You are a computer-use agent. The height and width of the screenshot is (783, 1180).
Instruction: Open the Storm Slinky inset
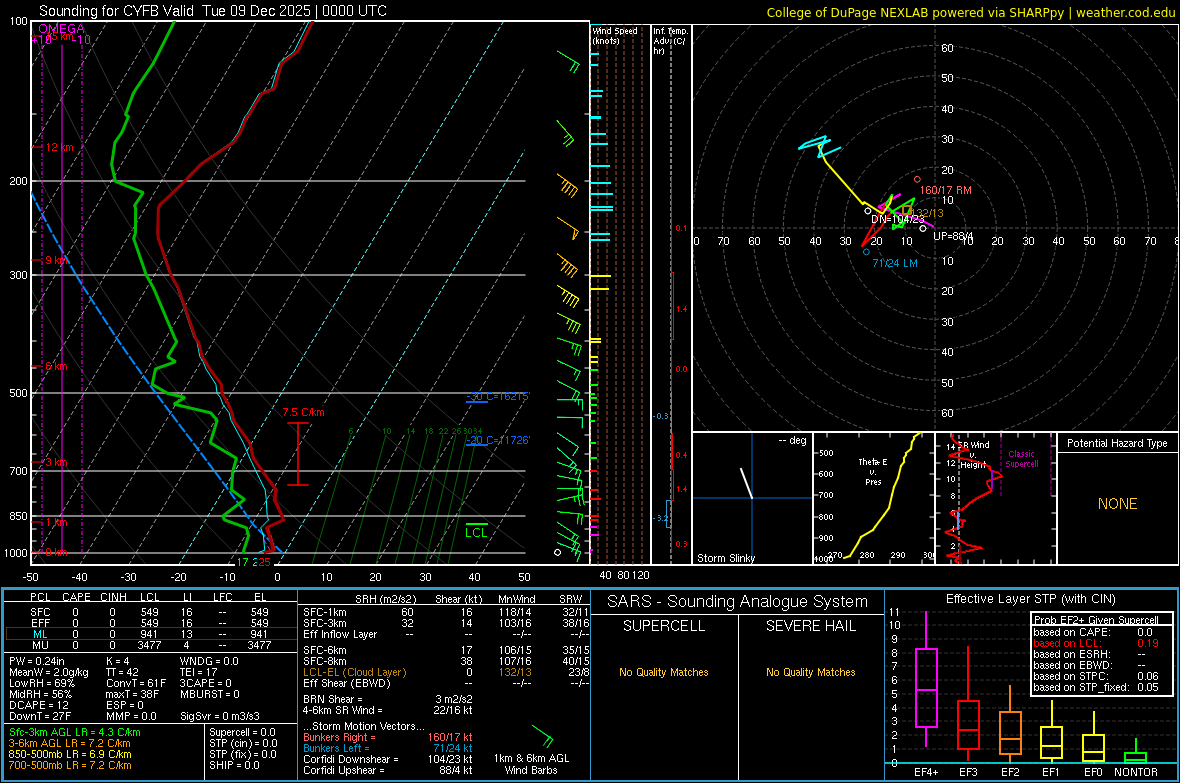tap(753, 498)
